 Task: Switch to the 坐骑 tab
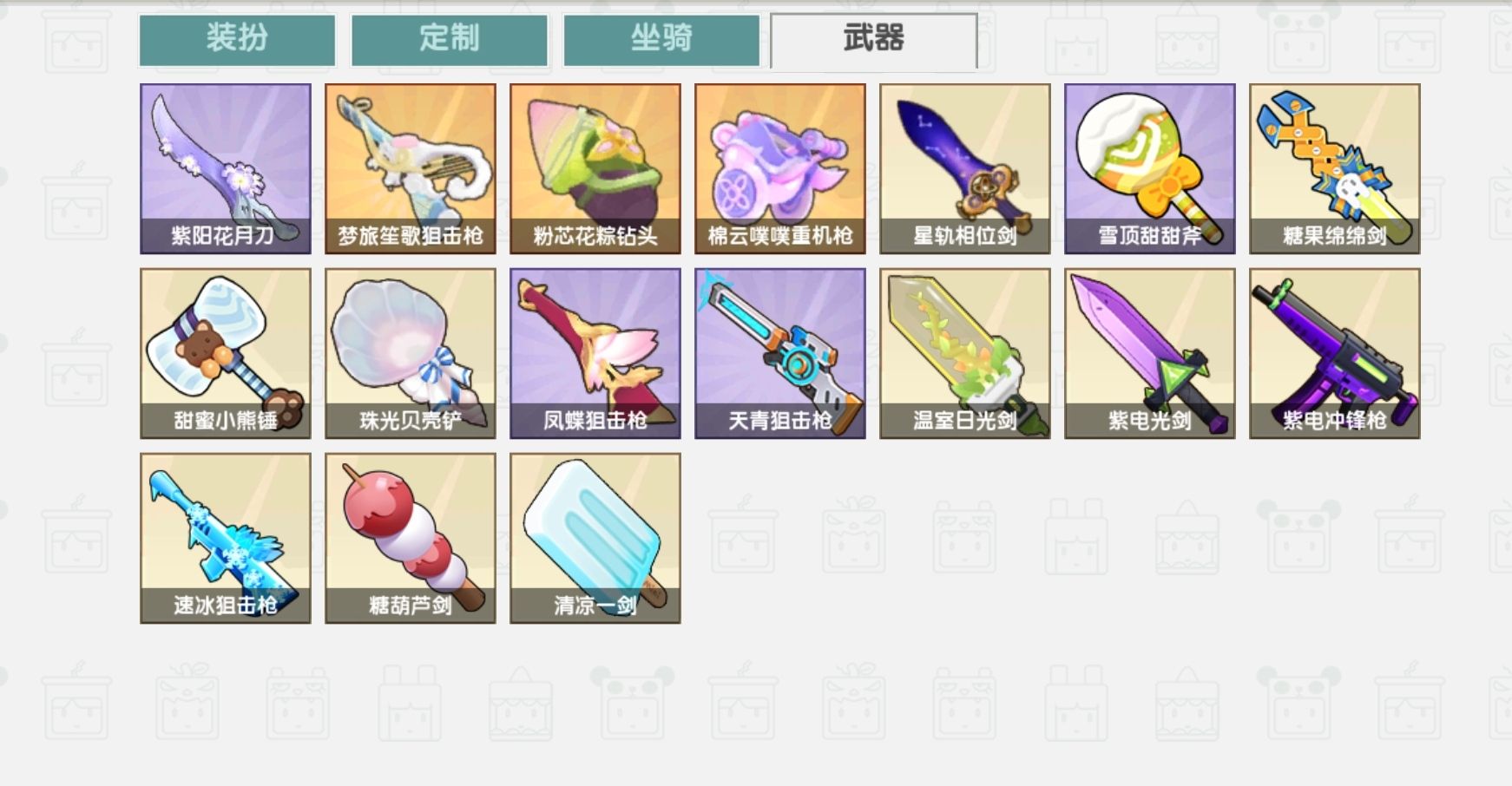661,40
